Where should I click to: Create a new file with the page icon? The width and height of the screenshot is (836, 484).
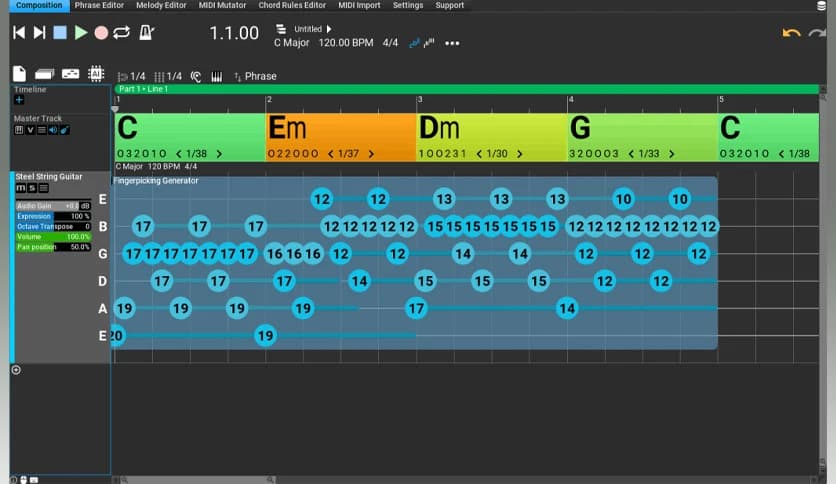19,74
